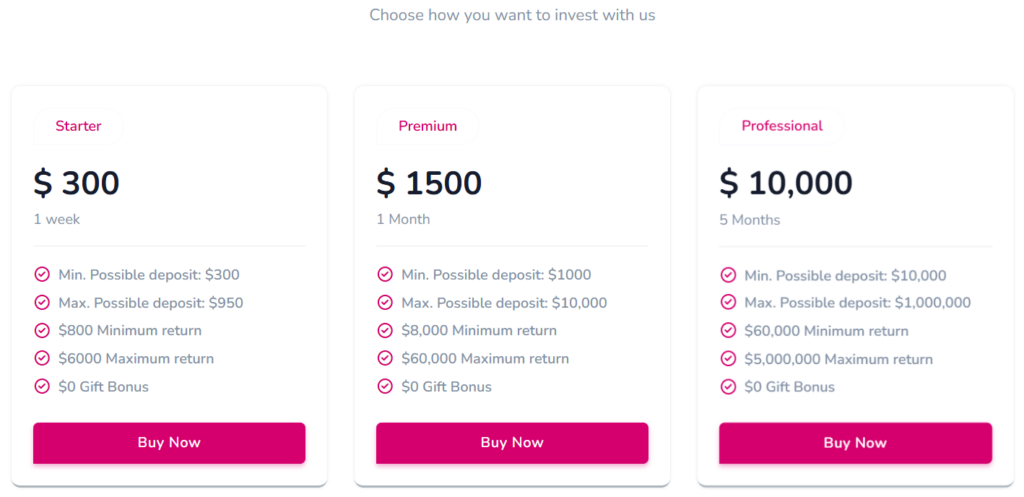Click check icon beside Min. Possible deposit: $300
Screen dimensions: 1024x497
pyautogui.click(x=42, y=274)
